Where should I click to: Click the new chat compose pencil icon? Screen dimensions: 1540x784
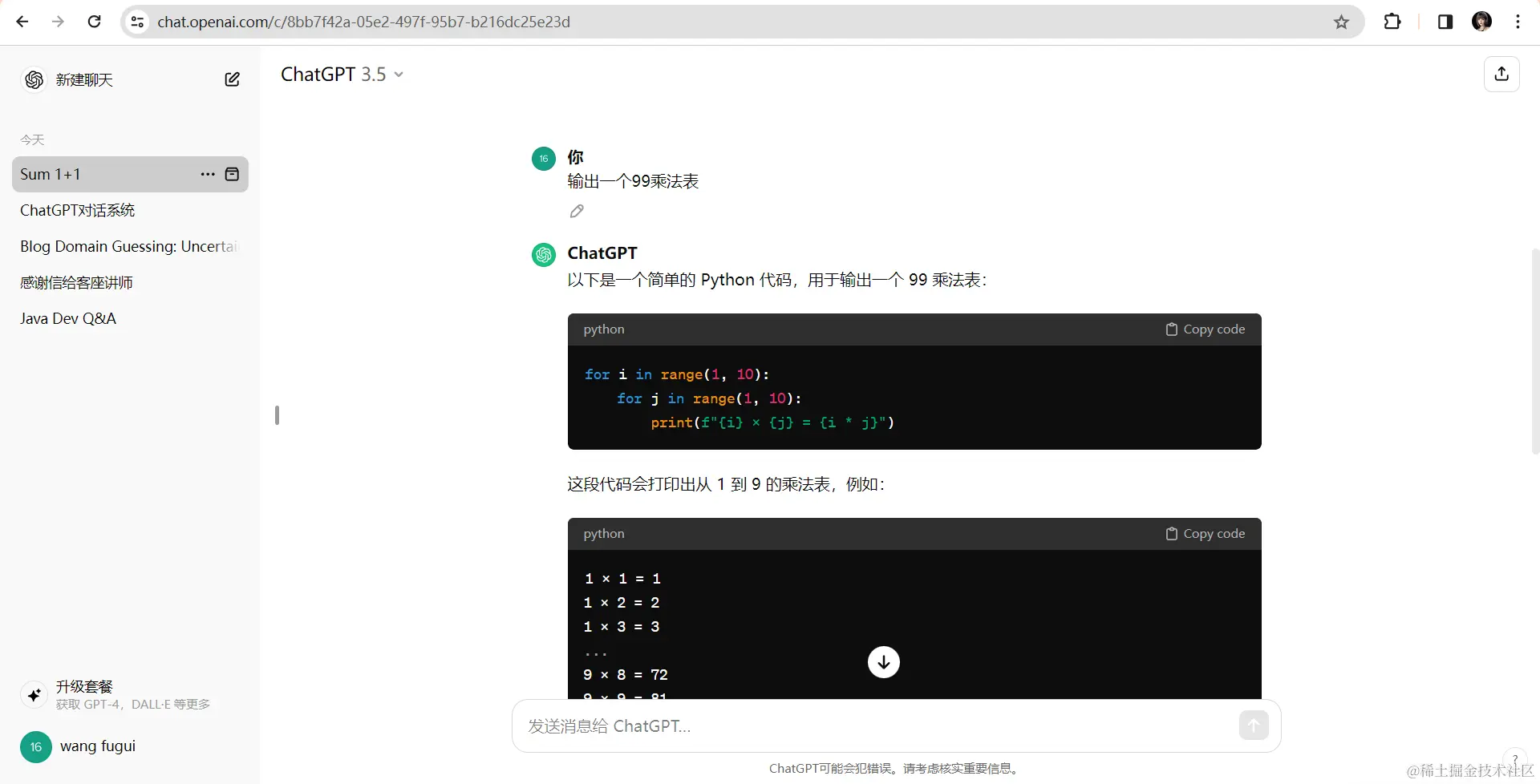232,79
